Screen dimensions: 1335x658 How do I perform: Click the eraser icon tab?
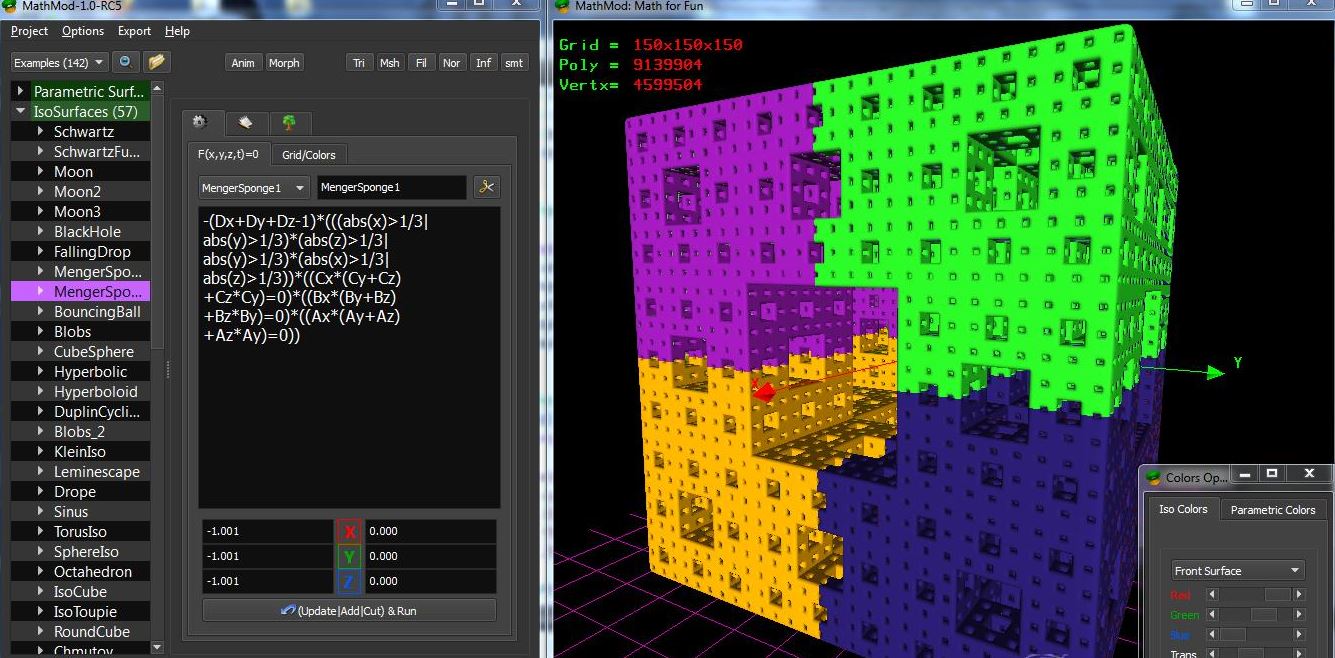tap(245, 122)
